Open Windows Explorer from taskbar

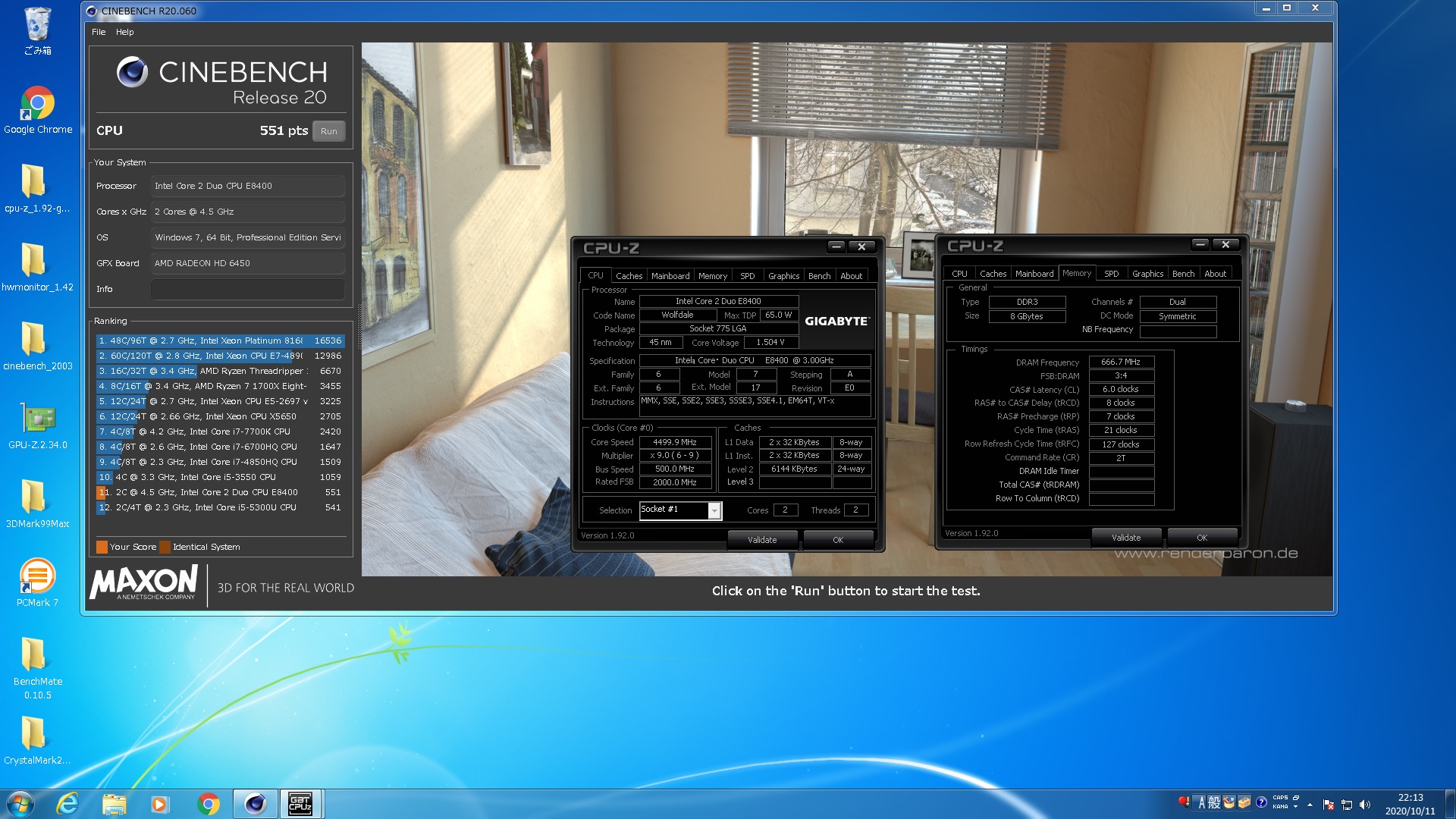coord(114,804)
